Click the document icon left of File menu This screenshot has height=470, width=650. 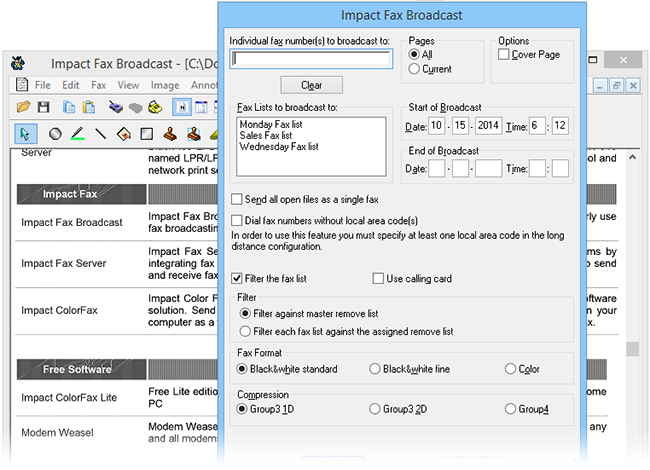click(x=22, y=85)
